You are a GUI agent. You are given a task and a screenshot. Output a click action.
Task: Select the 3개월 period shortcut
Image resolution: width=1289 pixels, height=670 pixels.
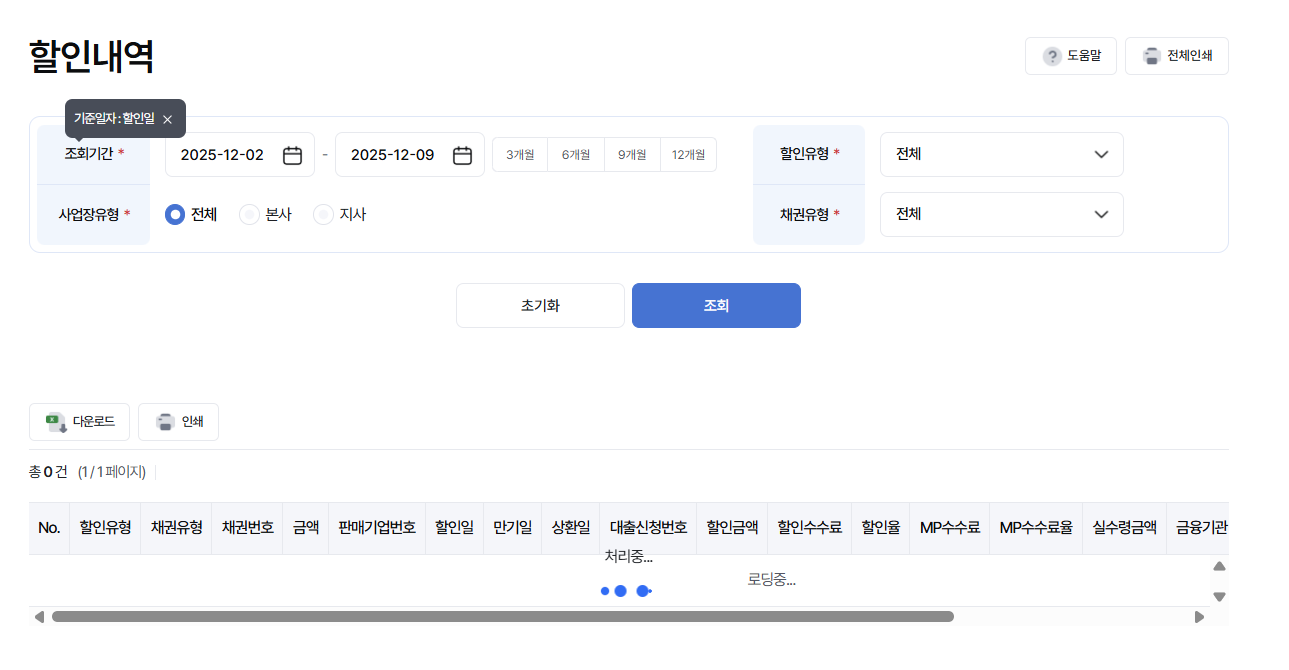520,155
